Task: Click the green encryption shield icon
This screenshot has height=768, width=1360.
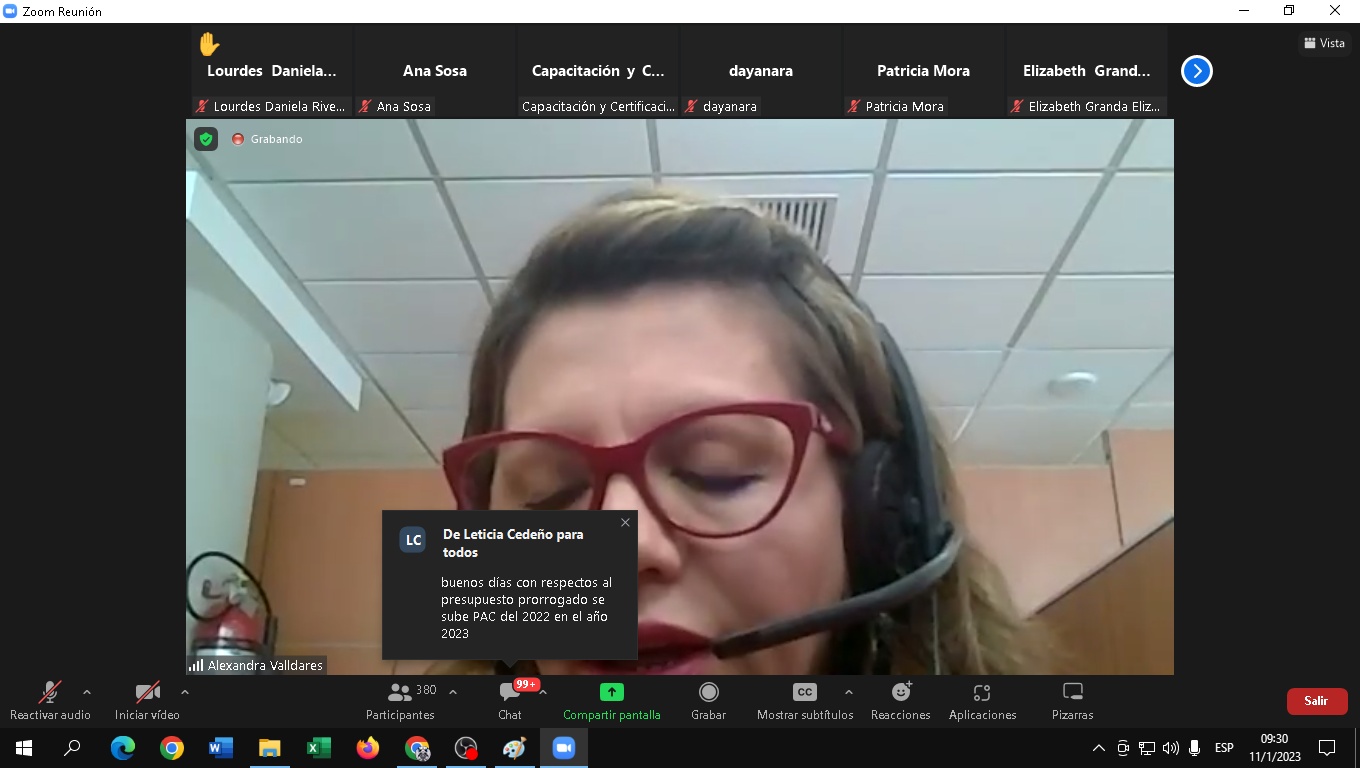Action: pyautogui.click(x=206, y=139)
